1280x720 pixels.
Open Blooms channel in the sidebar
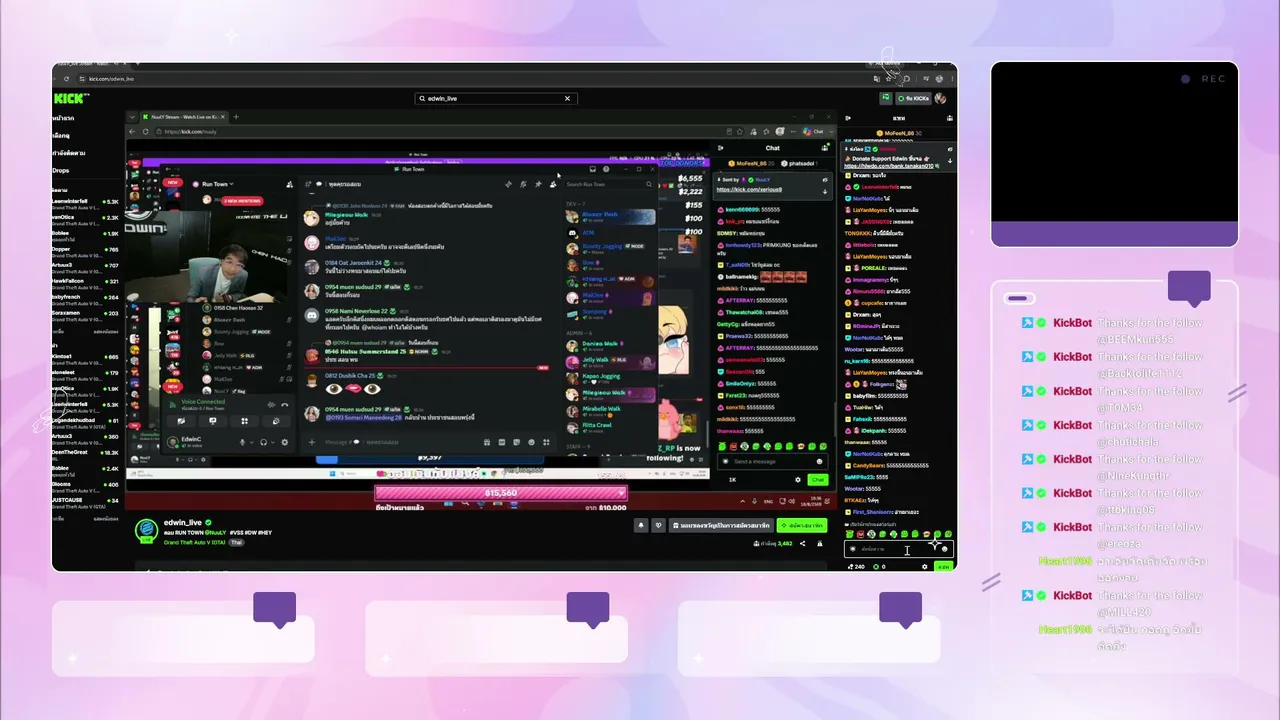coord(85,486)
